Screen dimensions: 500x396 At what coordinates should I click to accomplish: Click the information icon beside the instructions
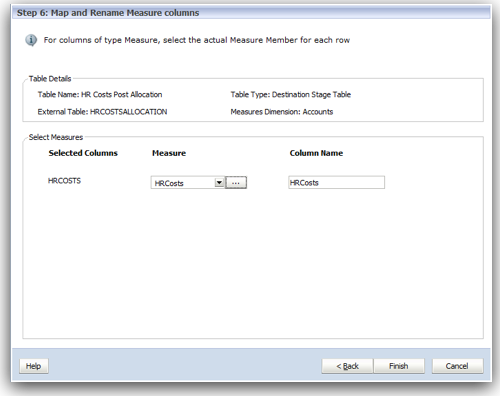tap(31, 40)
